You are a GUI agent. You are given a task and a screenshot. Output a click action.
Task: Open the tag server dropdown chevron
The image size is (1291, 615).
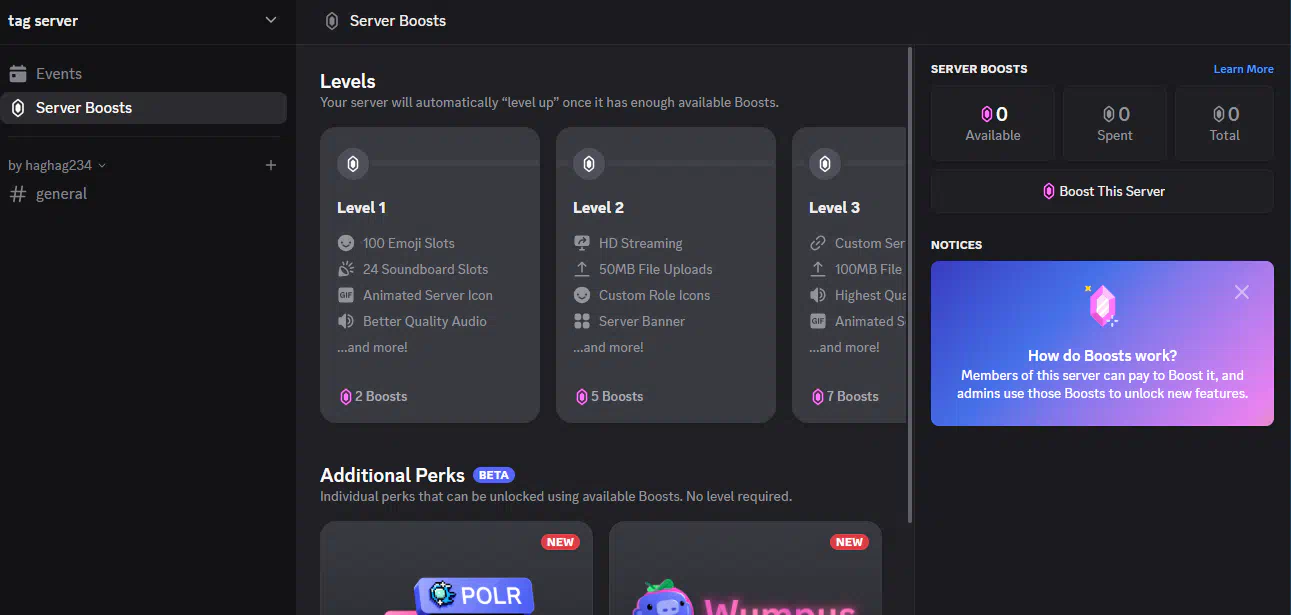270,20
